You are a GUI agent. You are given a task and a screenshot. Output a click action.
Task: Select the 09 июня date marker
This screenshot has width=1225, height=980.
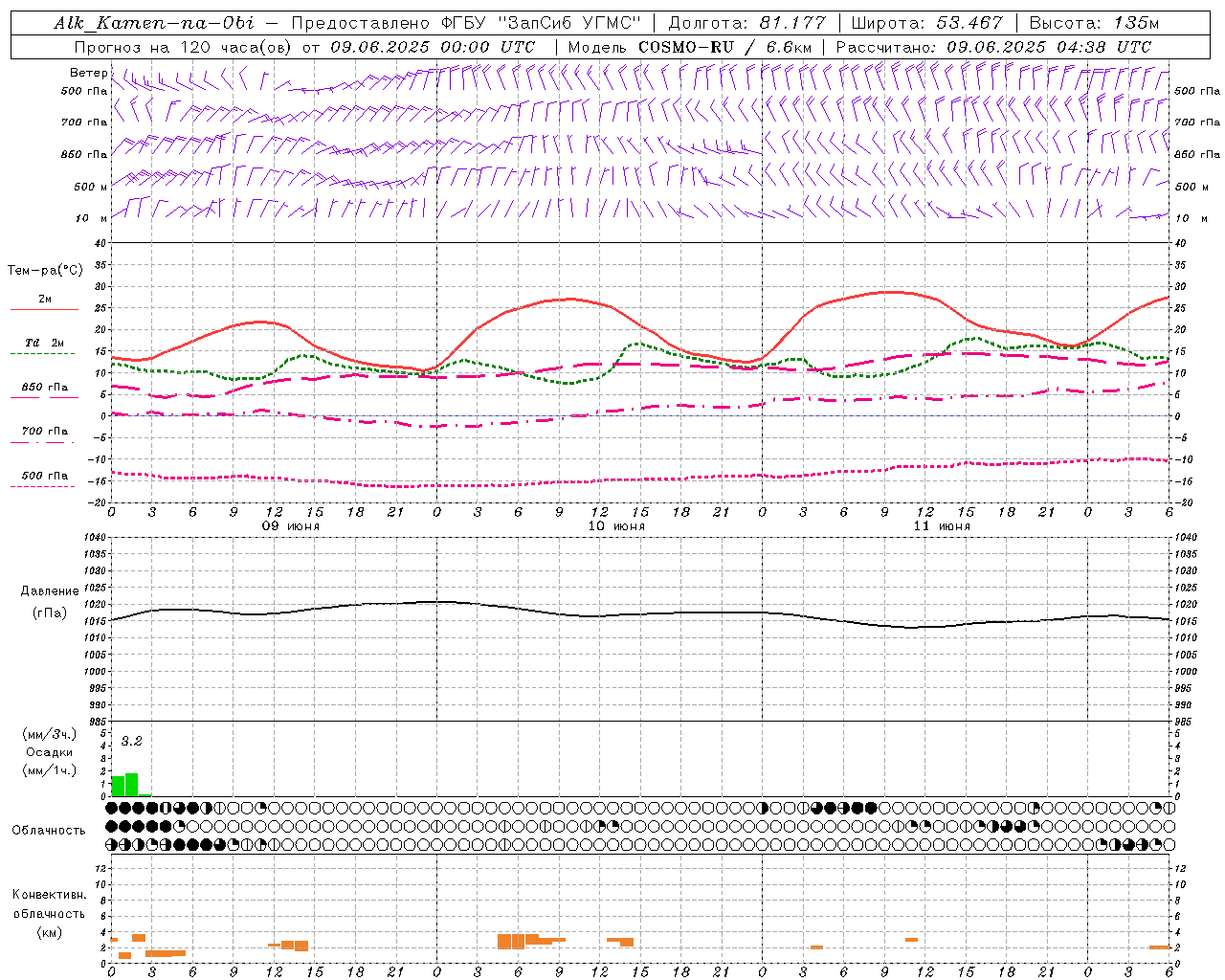(291, 526)
